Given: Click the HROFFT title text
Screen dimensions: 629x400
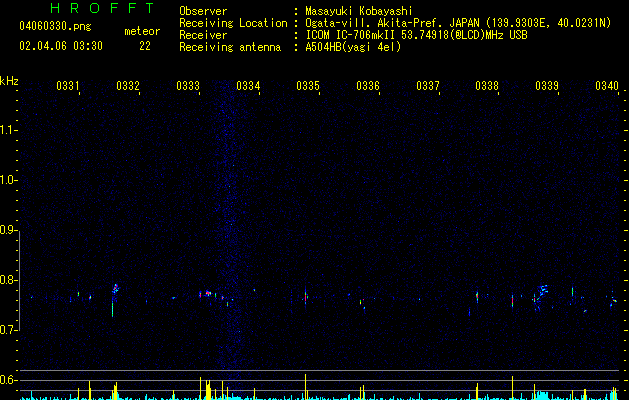Looking at the screenshot, I should pyautogui.click(x=102, y=8).
